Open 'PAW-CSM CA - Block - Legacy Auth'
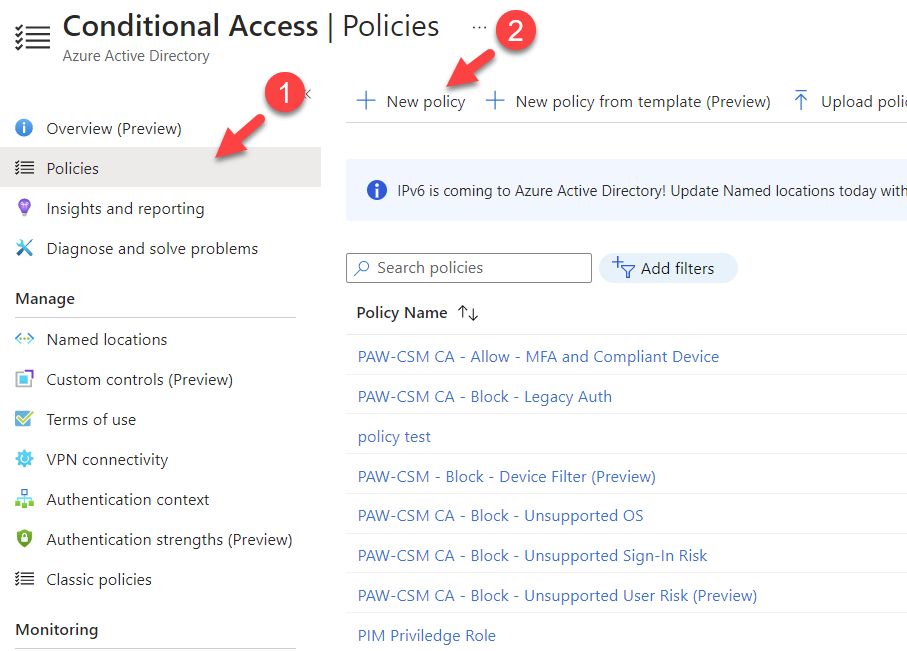Viewport: 907px width, 651px height. (x=484, y=396)
